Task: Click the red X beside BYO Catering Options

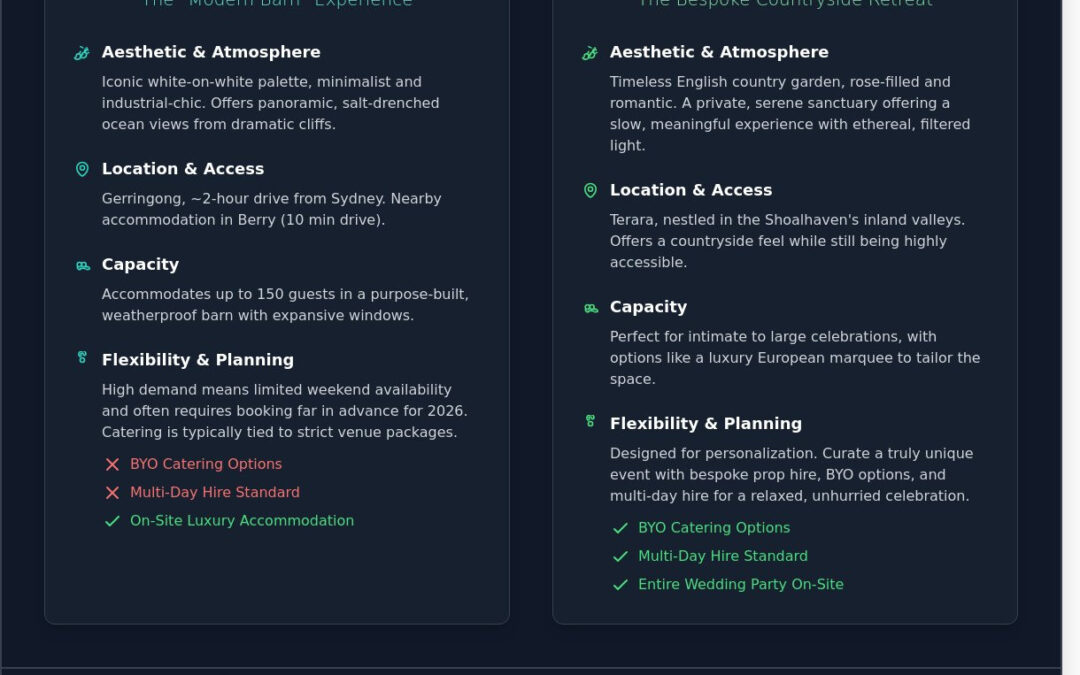Action: pos(112,465)
